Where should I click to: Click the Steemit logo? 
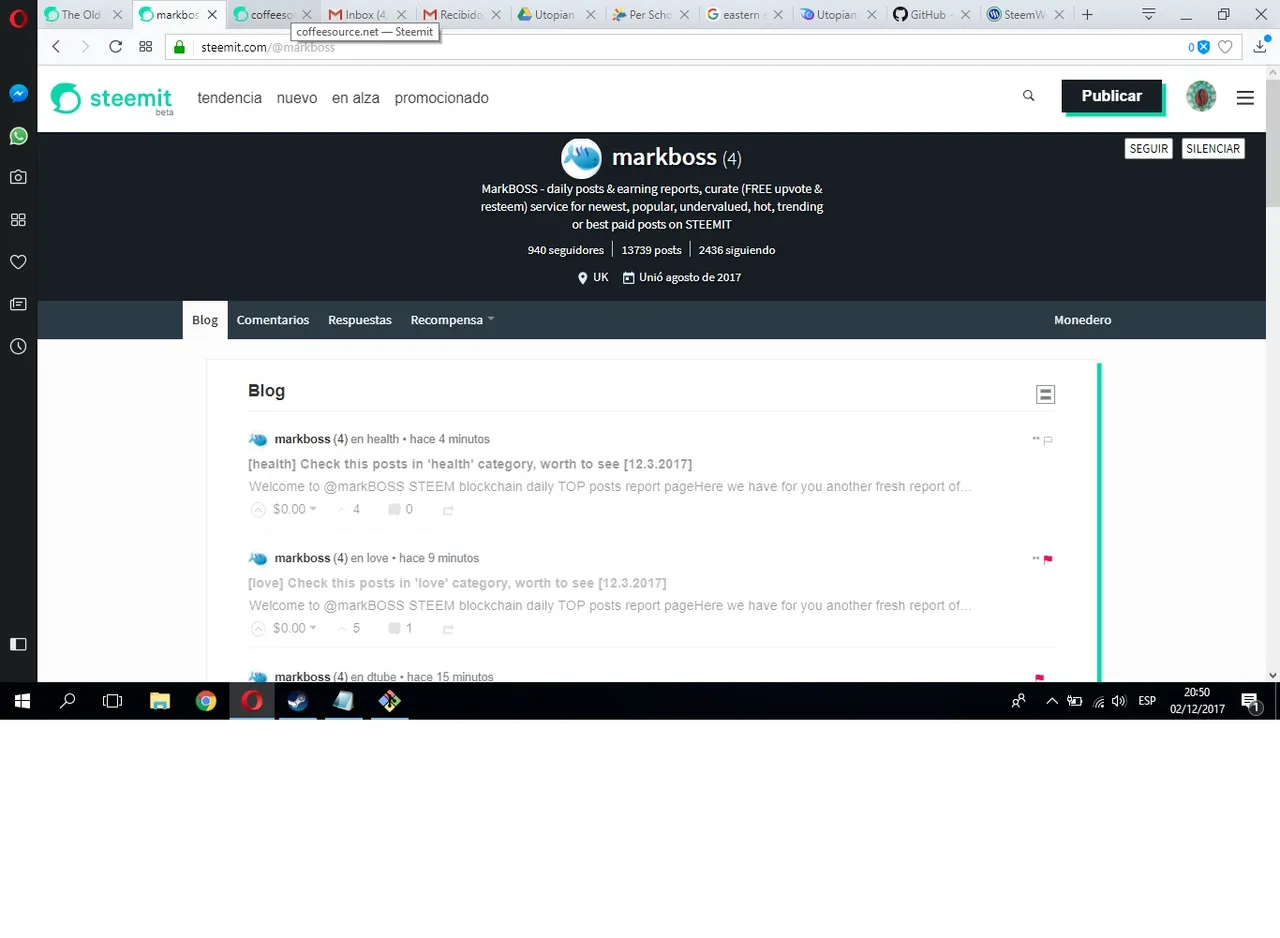pos(111,98)
